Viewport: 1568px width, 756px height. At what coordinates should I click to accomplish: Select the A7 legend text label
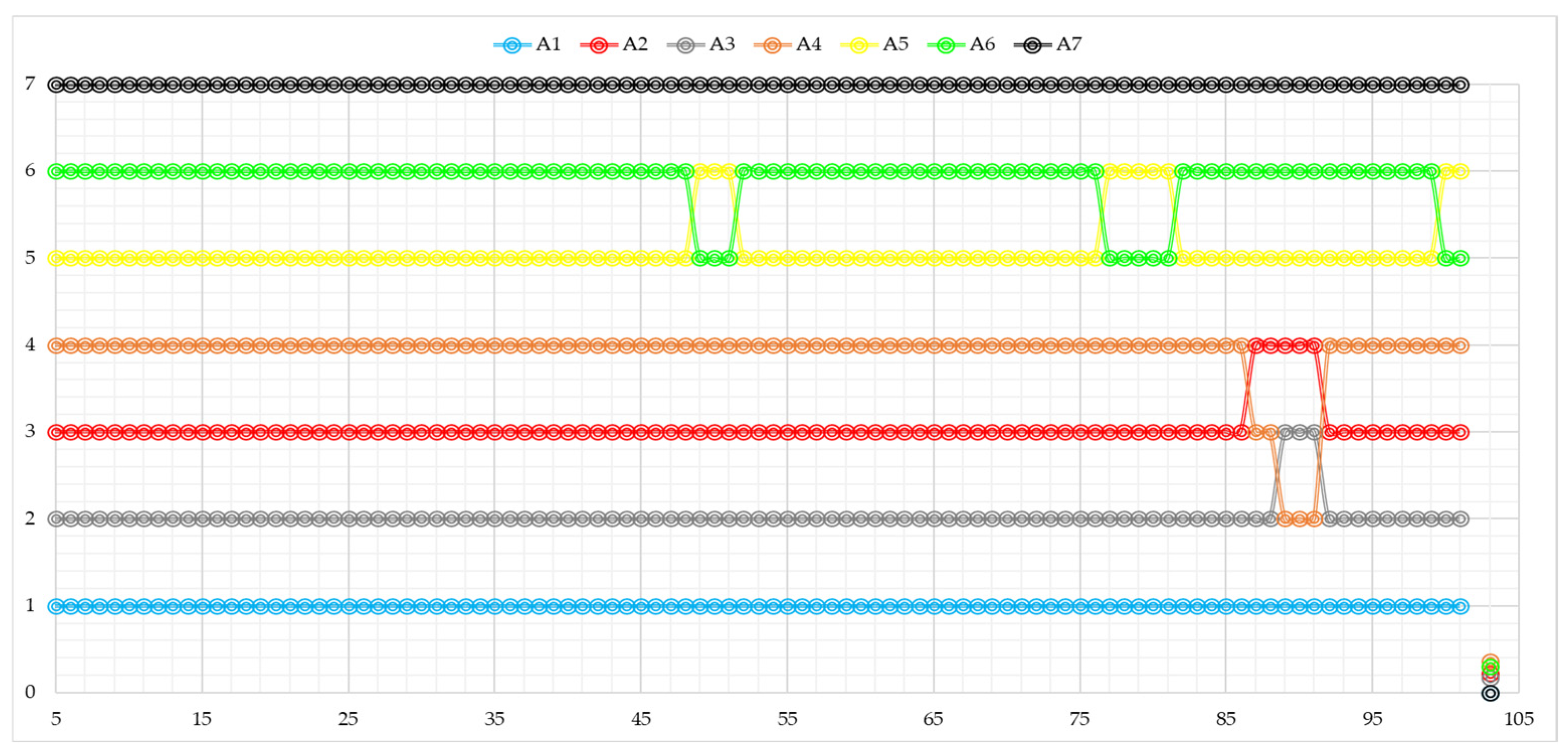(1069, 44)
